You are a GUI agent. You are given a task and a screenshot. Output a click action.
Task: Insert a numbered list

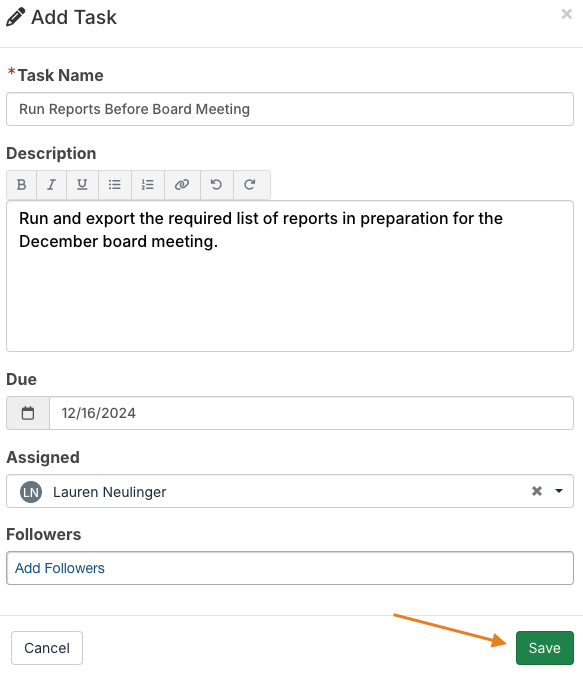tap(148, 185)
